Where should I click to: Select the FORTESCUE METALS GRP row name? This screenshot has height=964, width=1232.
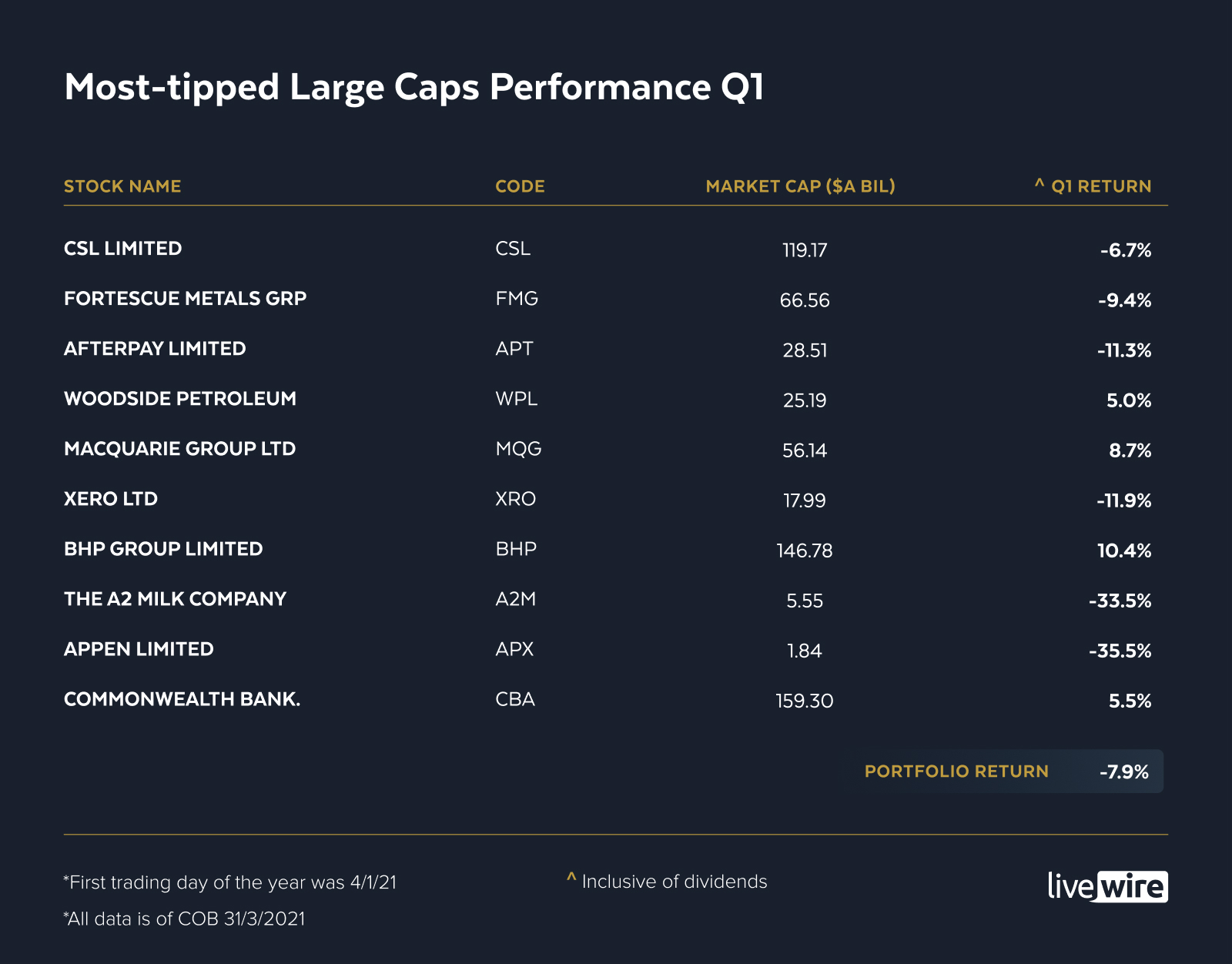point(185,299)
